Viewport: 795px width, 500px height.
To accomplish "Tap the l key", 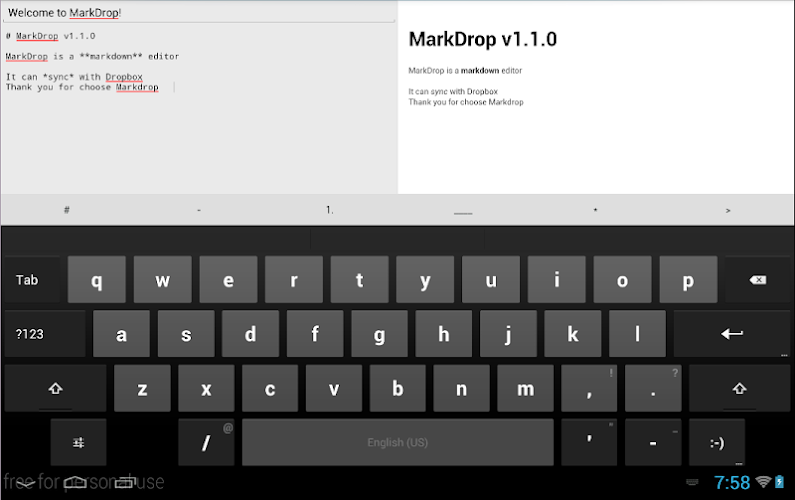I will (x=637, y=334).
